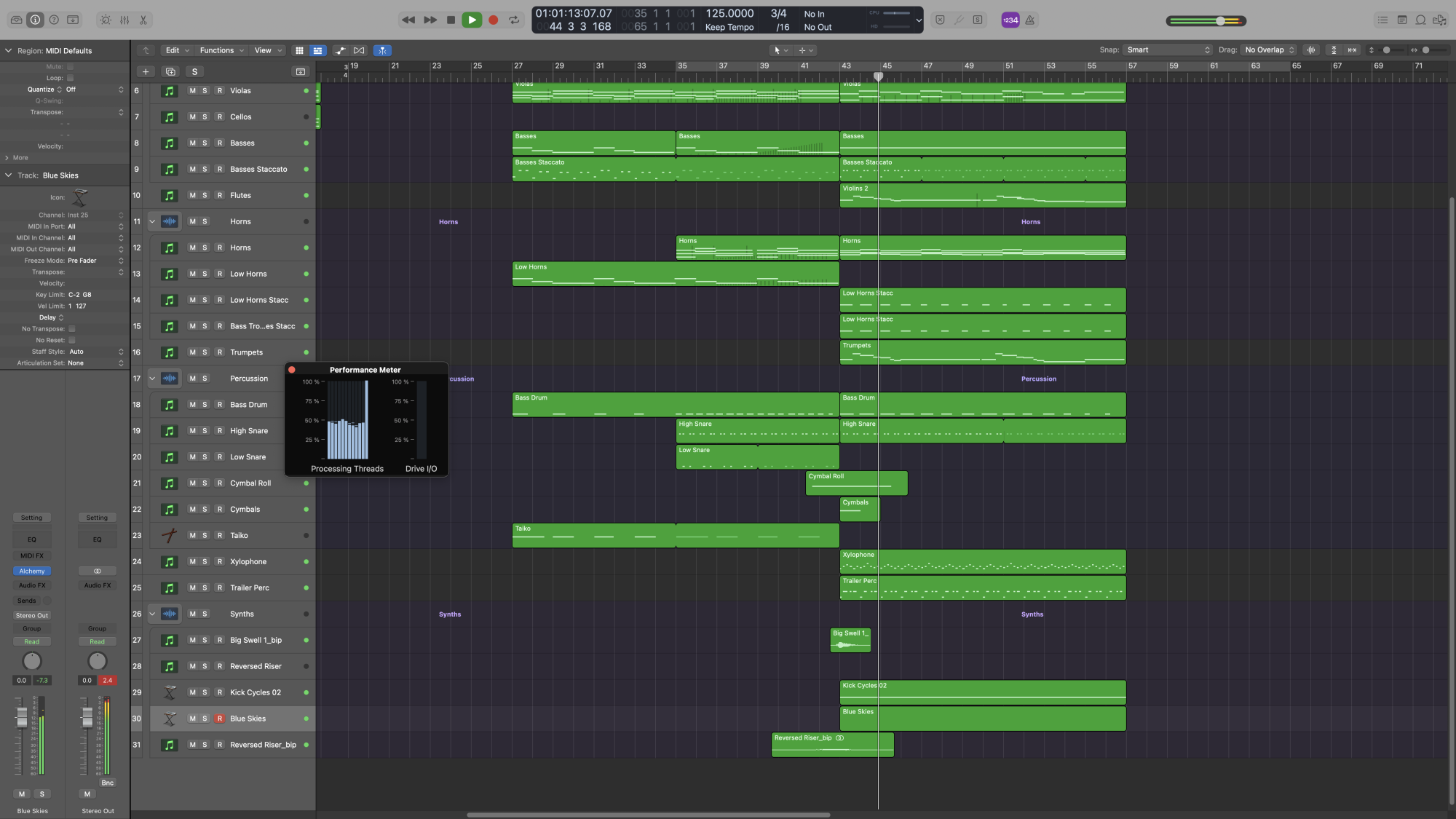Open Editors with the scissors icon
This screenshot has width=1456, height=819.
coord(143,20)
